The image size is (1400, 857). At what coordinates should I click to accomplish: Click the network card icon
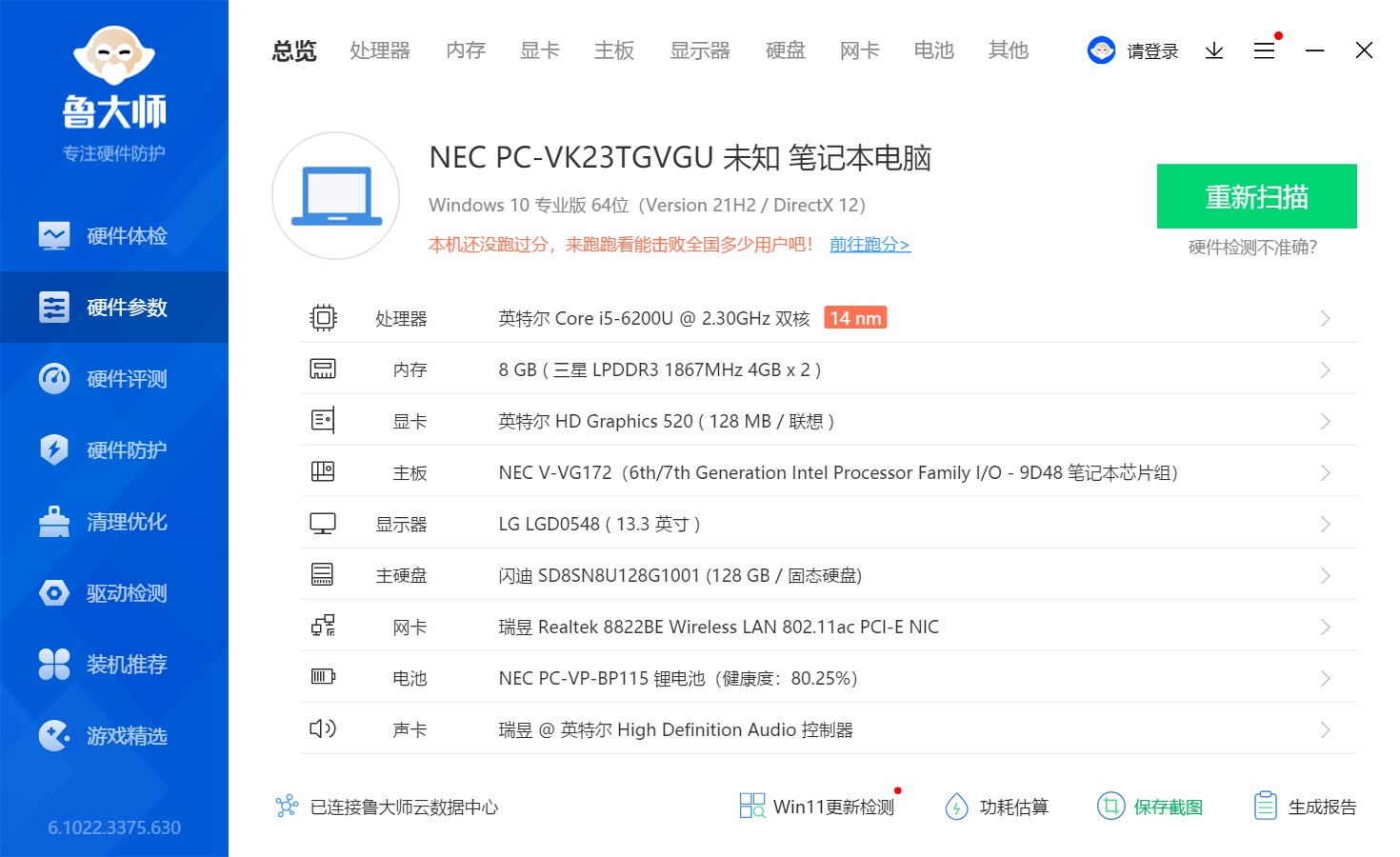point(323,626)
